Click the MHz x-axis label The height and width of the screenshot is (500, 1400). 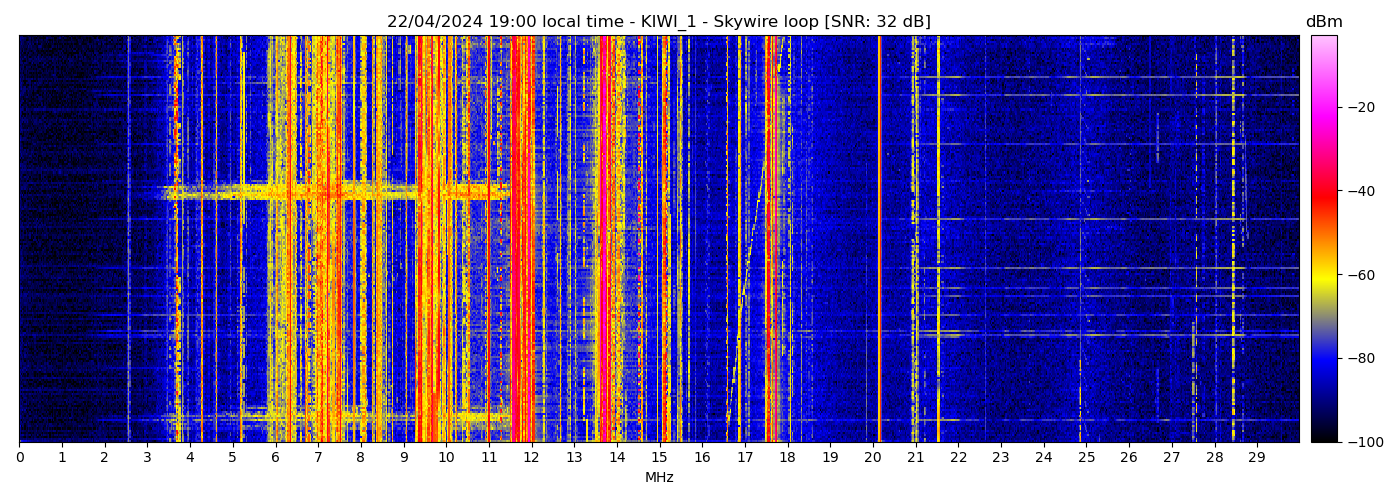(x=659, y=478)
